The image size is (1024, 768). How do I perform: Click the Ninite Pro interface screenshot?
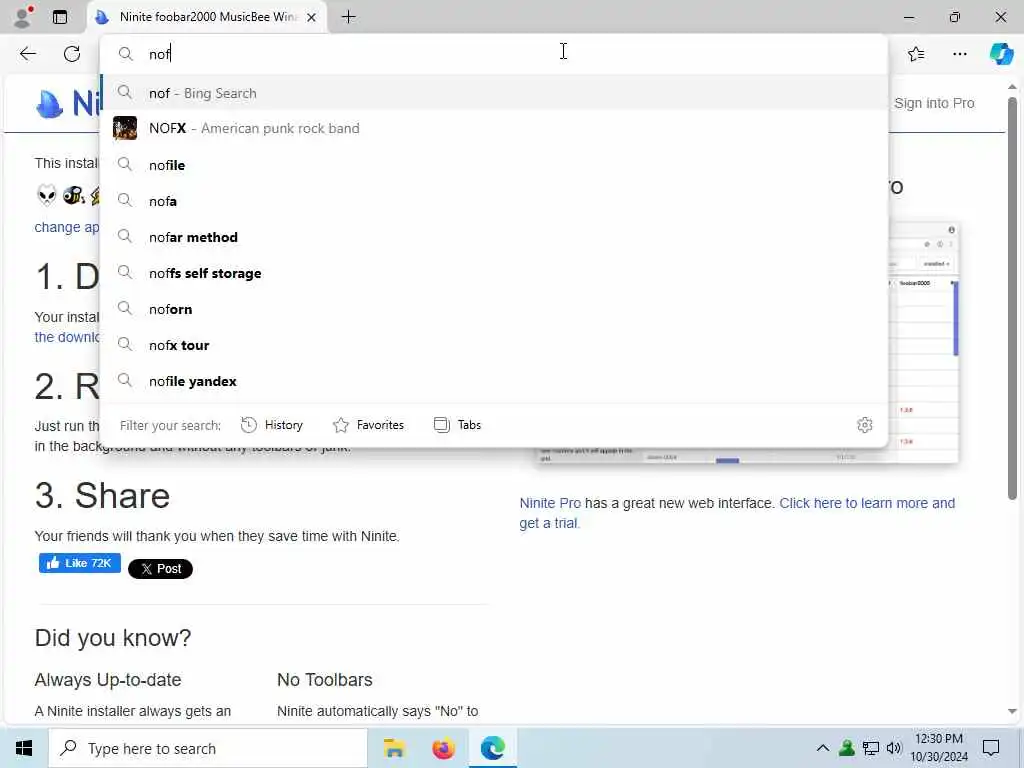[x=923, y=343]
